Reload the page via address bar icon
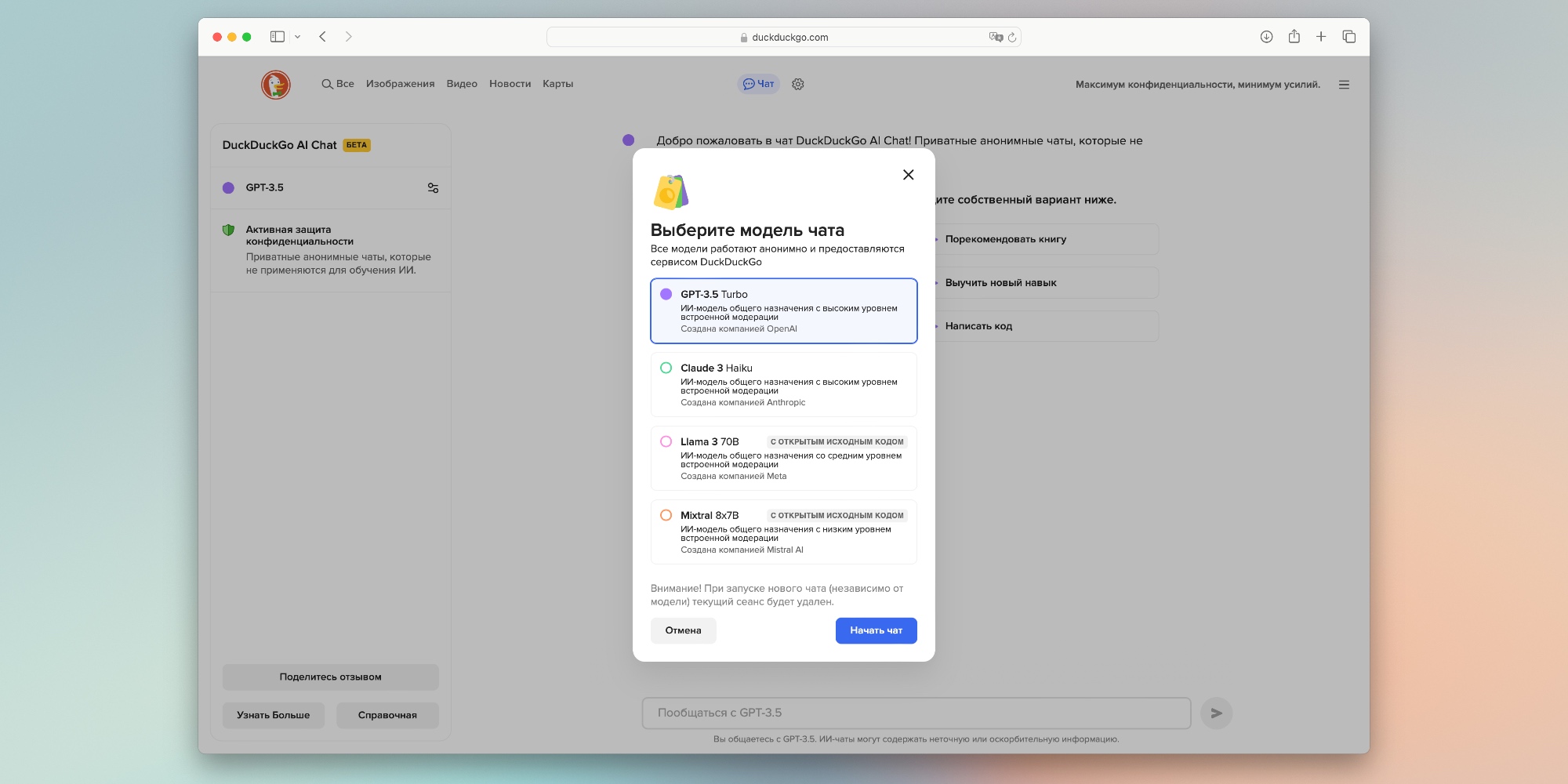The width and height of the screenshot is (1568, 784). 1011,37
